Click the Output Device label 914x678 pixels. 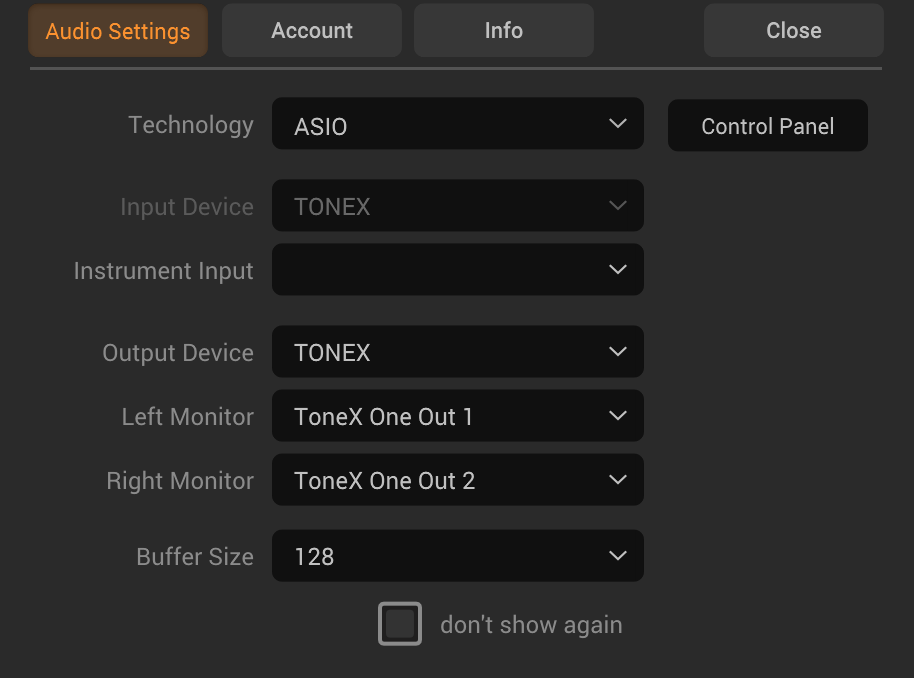pos(178,353)
